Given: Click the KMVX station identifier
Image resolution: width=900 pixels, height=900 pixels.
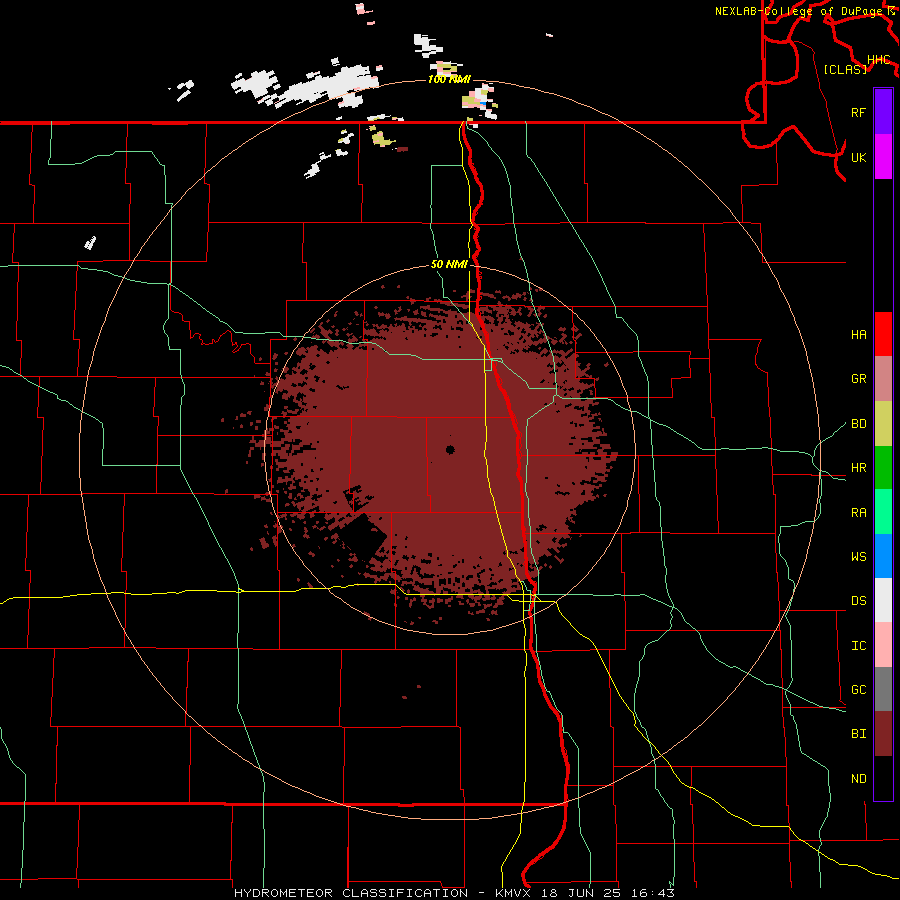Looking at the screenshot, I should pyautogui.click(x=512, y=893).
